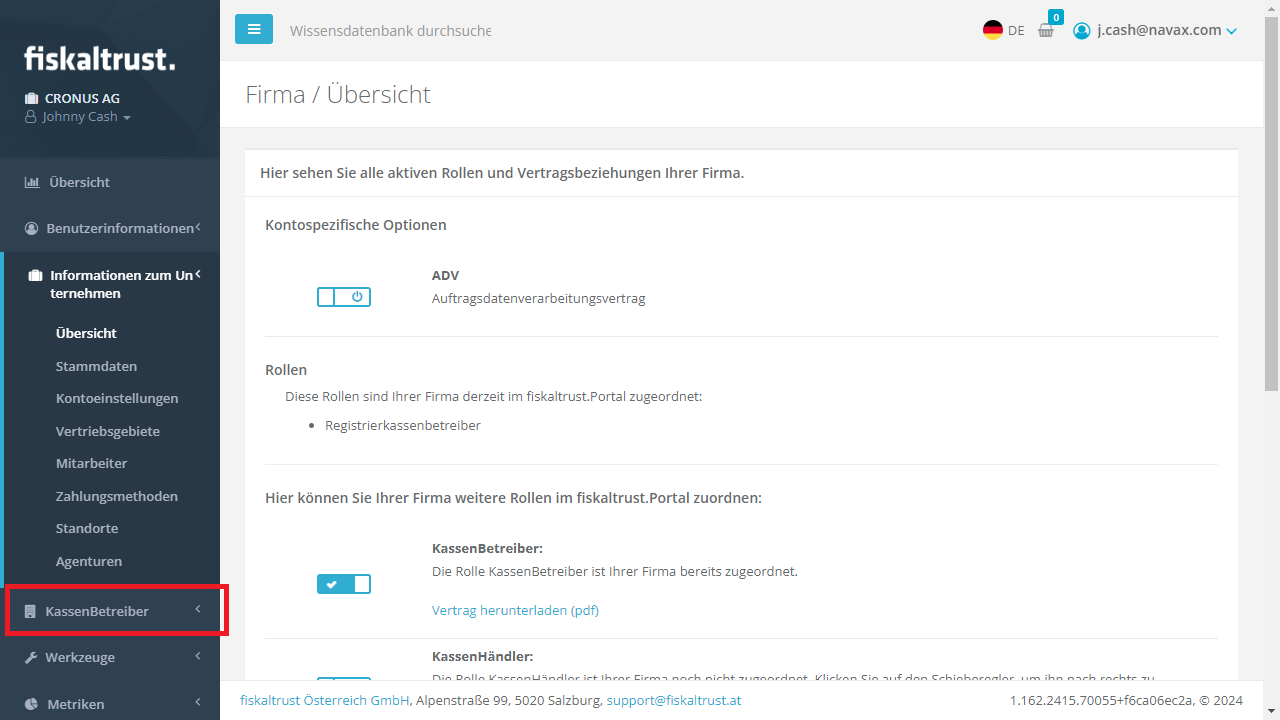This screenshot has width=1280, height=720.
Task: Open the Agenturen page
Action: pos(89,561)
